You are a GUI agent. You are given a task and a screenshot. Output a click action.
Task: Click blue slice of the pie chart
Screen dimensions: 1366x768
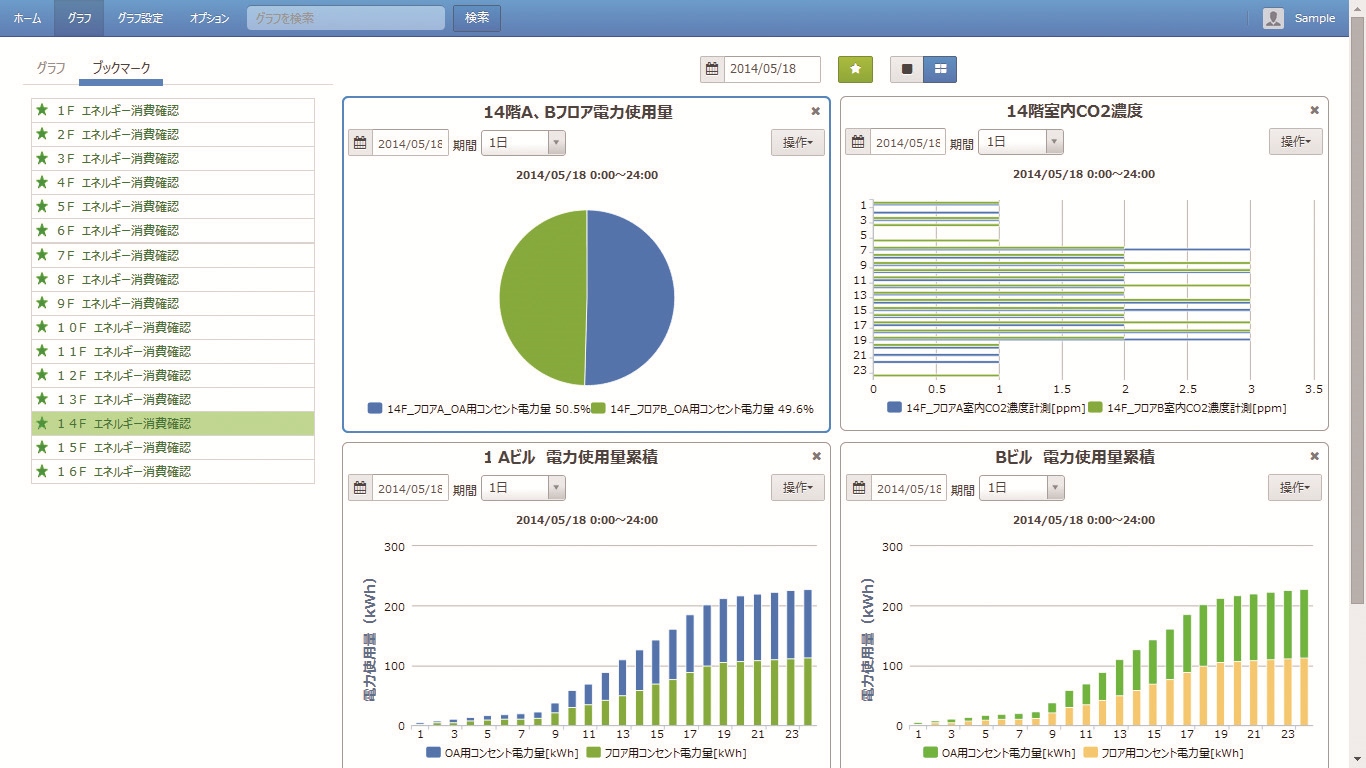coord(632,298)
